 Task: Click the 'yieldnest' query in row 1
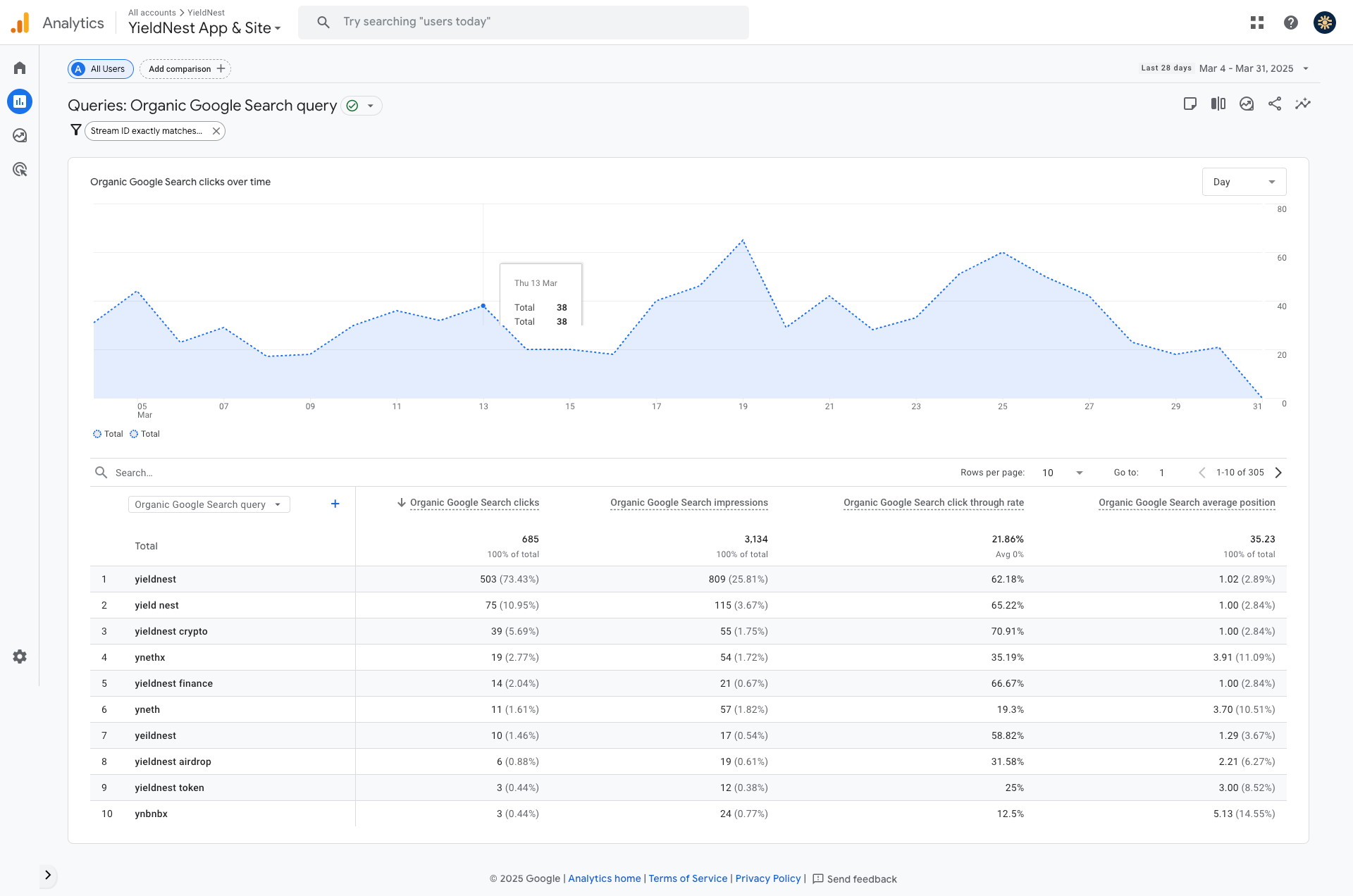(155, 579)
